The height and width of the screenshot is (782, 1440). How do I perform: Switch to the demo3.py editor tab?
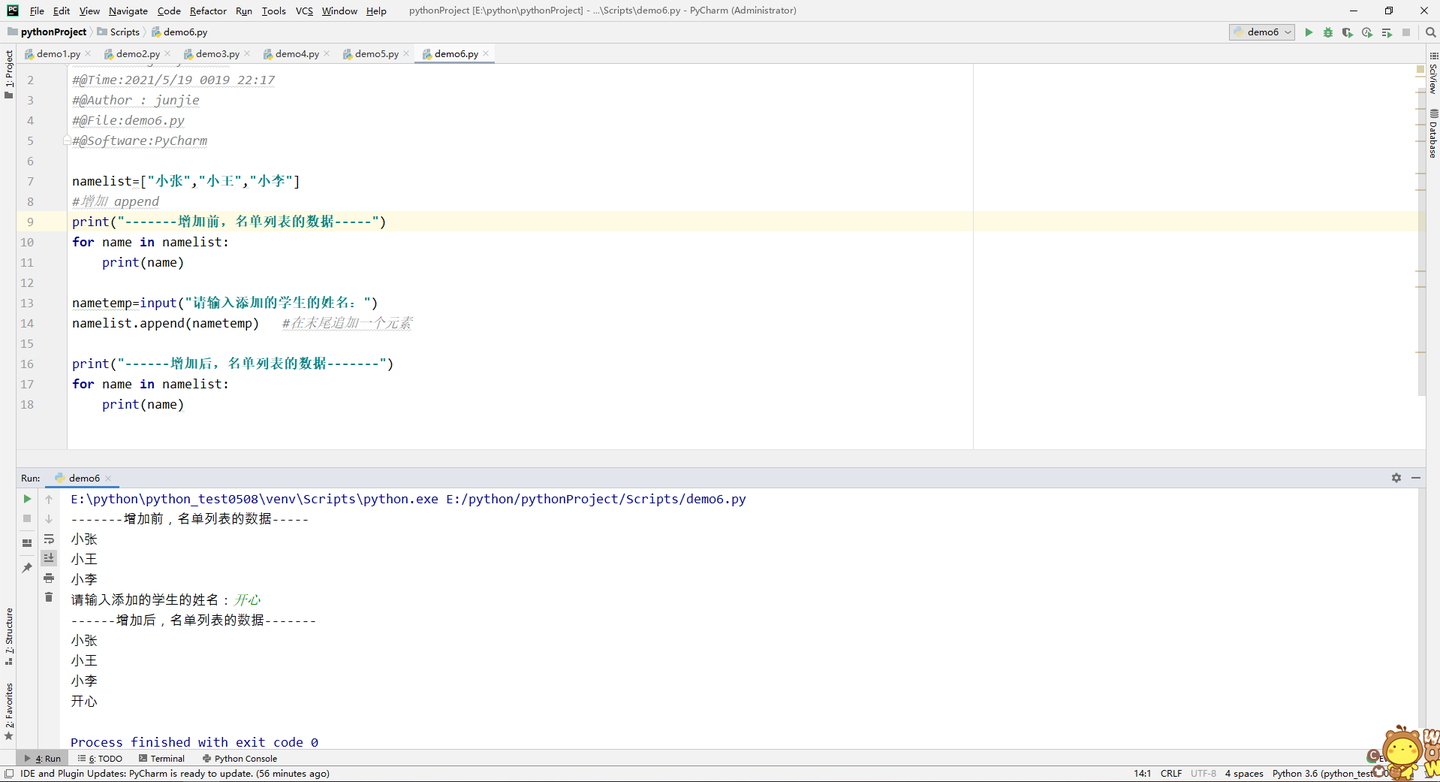coord(217,54)
